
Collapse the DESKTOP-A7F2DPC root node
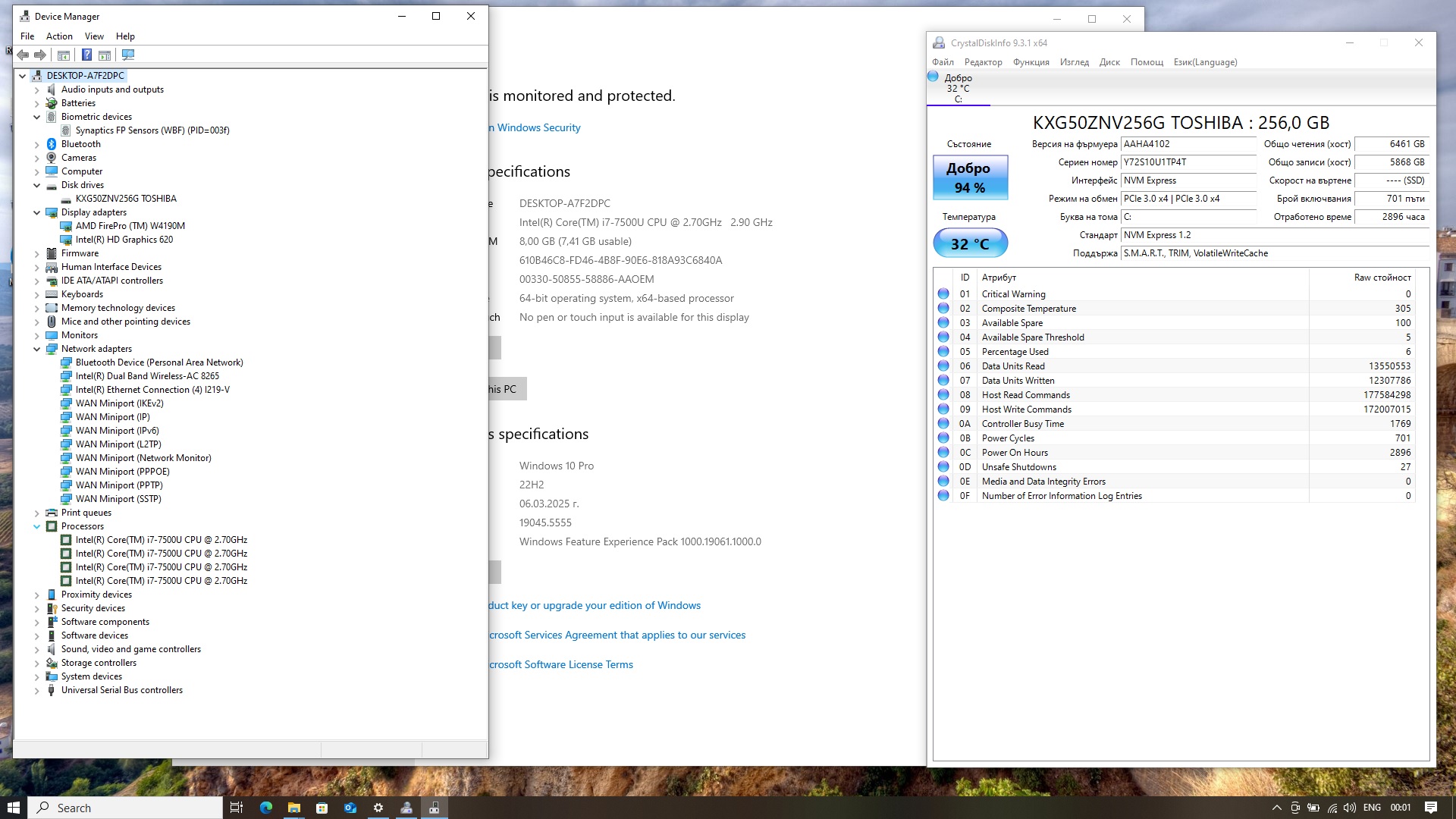pyautogui.click(x=23, y=76)
